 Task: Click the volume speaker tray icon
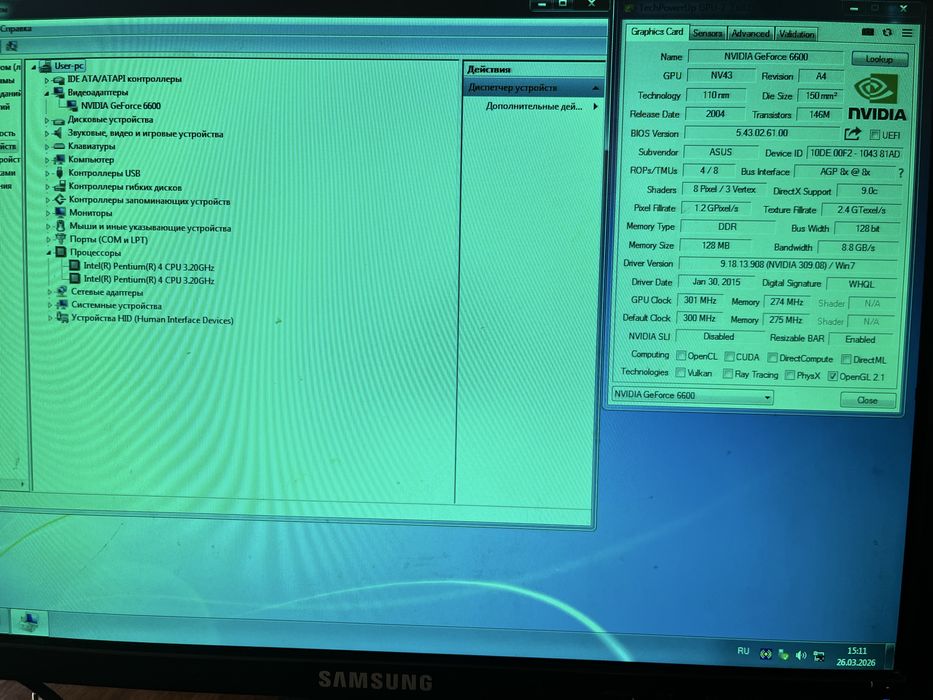coord(801,655)
